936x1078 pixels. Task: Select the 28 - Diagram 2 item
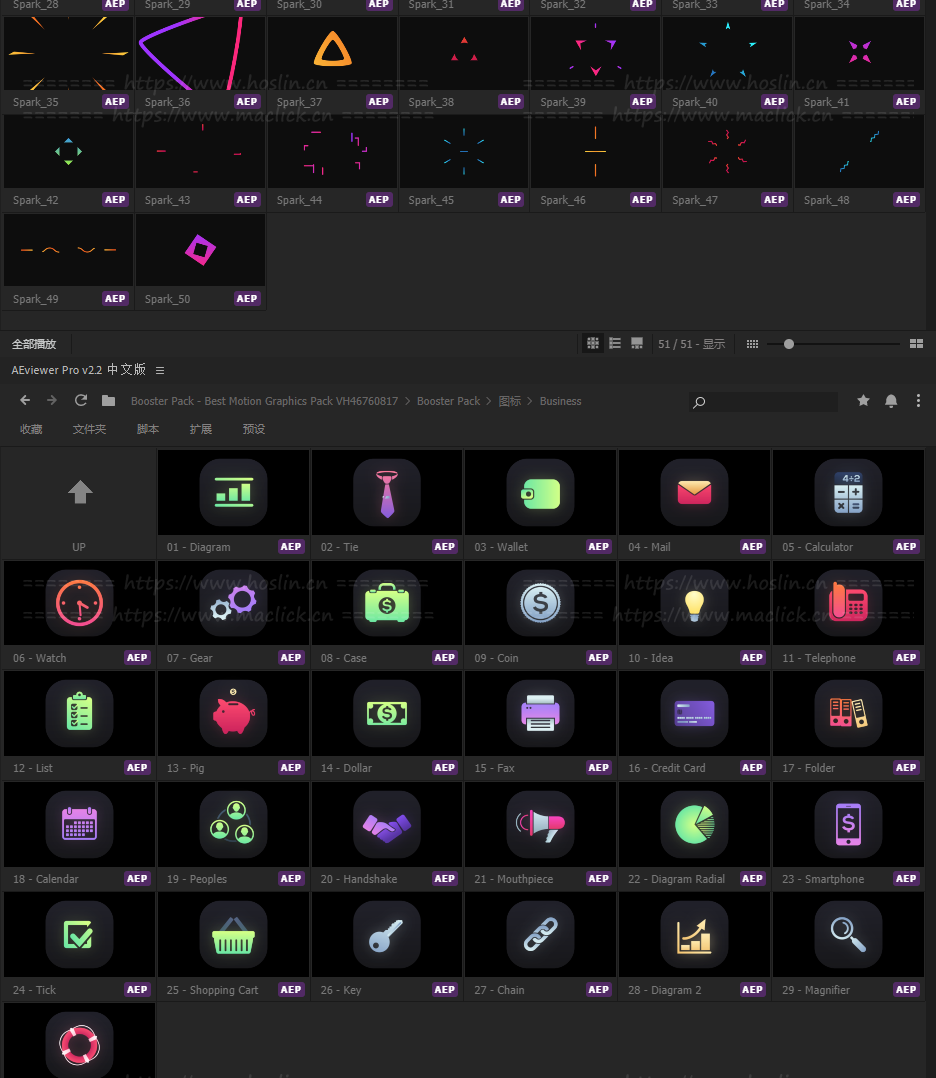click(694, 946)
